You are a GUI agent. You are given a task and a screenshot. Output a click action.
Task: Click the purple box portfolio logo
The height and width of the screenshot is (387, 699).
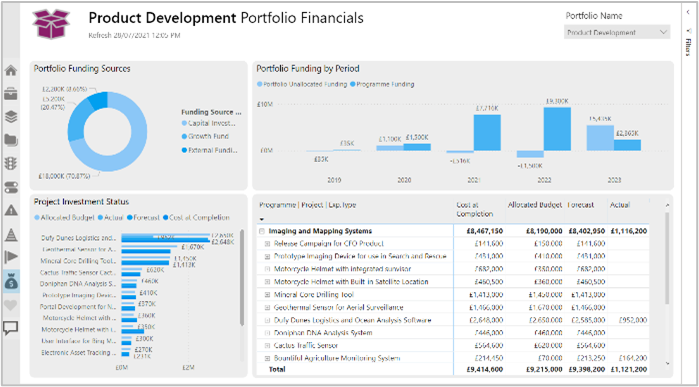[52, 24]
